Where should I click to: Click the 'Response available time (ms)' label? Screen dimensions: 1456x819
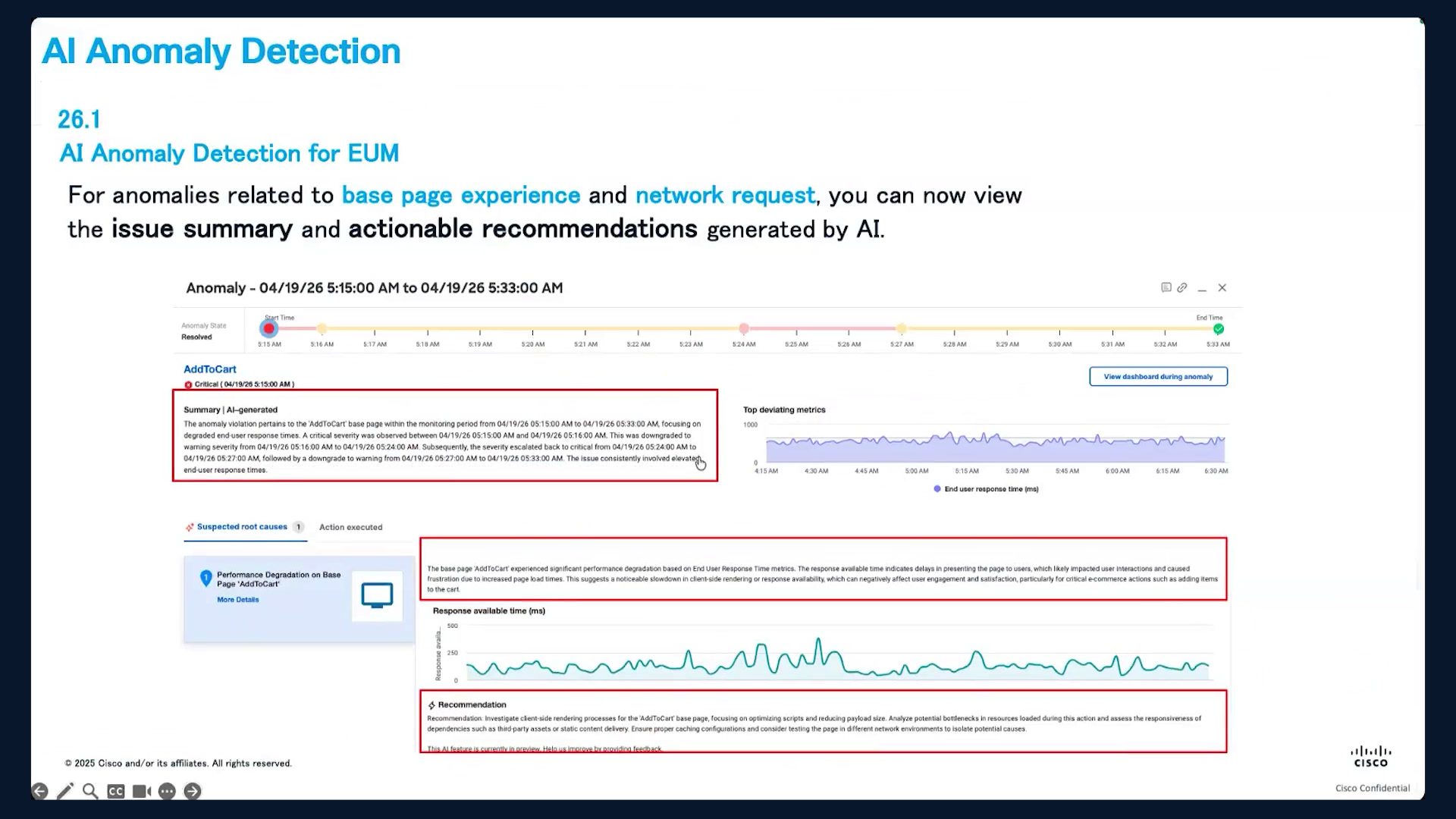pos(489,611)
